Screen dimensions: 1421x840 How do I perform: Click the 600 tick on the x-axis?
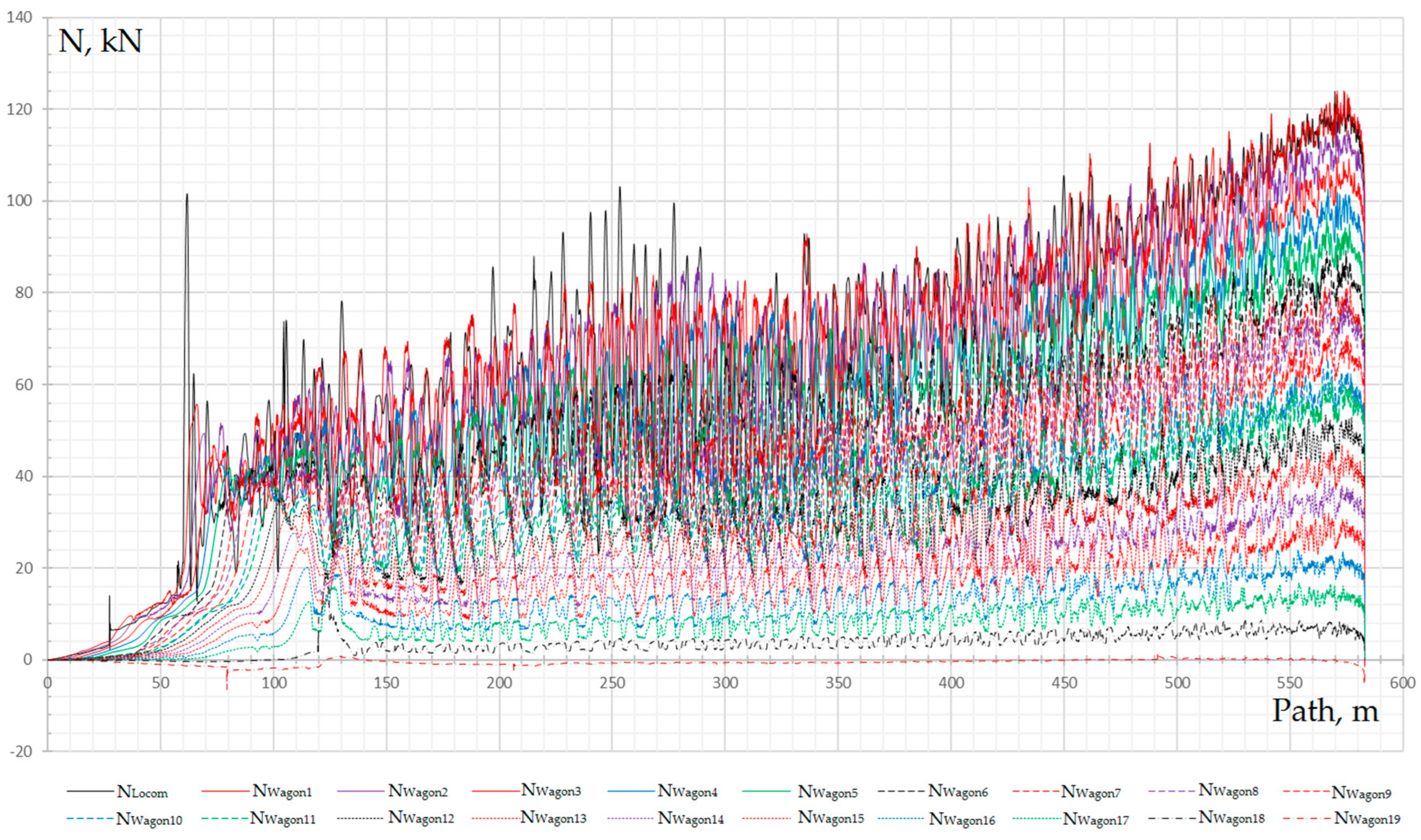tap(1402, 683)
